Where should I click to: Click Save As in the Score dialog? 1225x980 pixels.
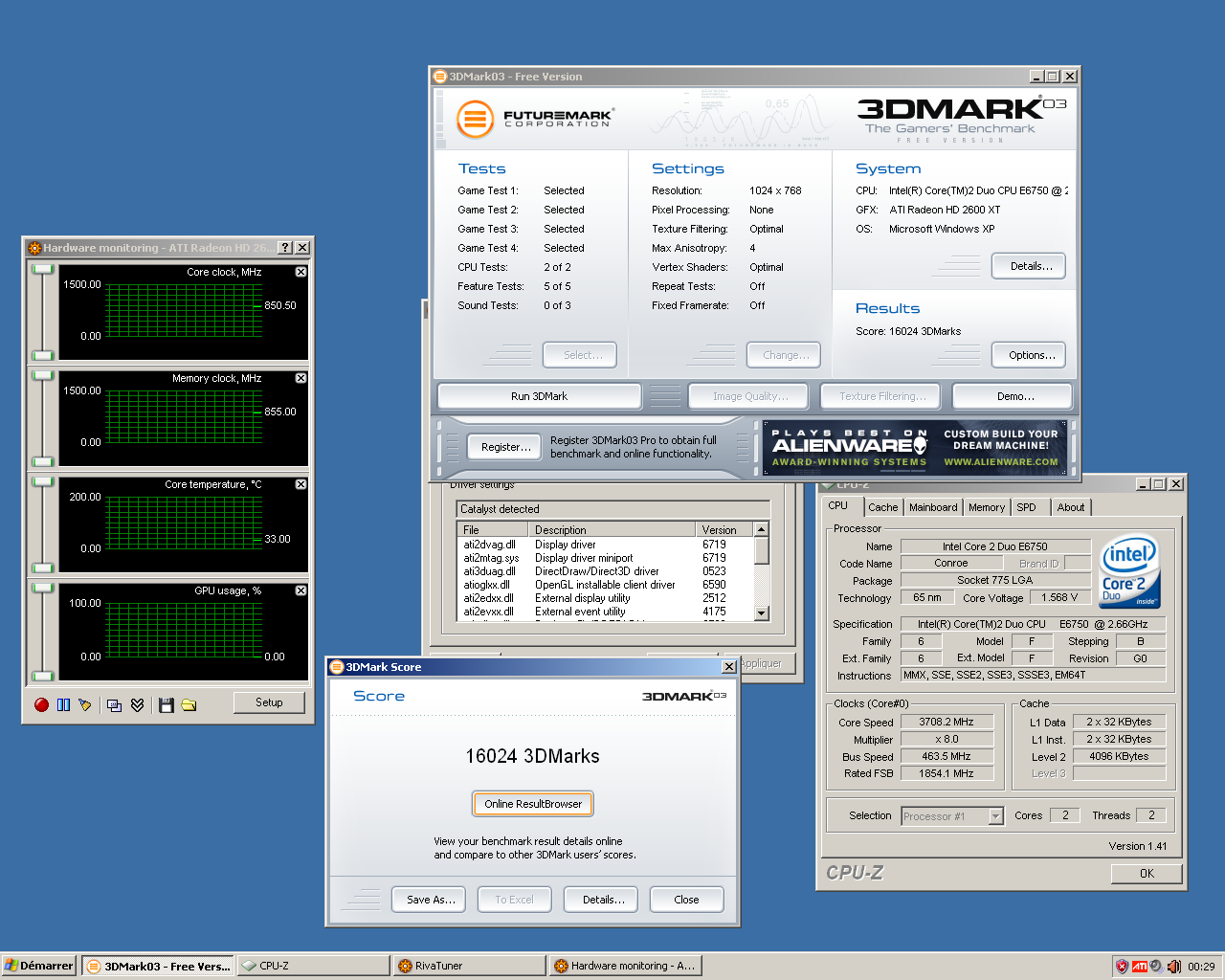(429, 900)
